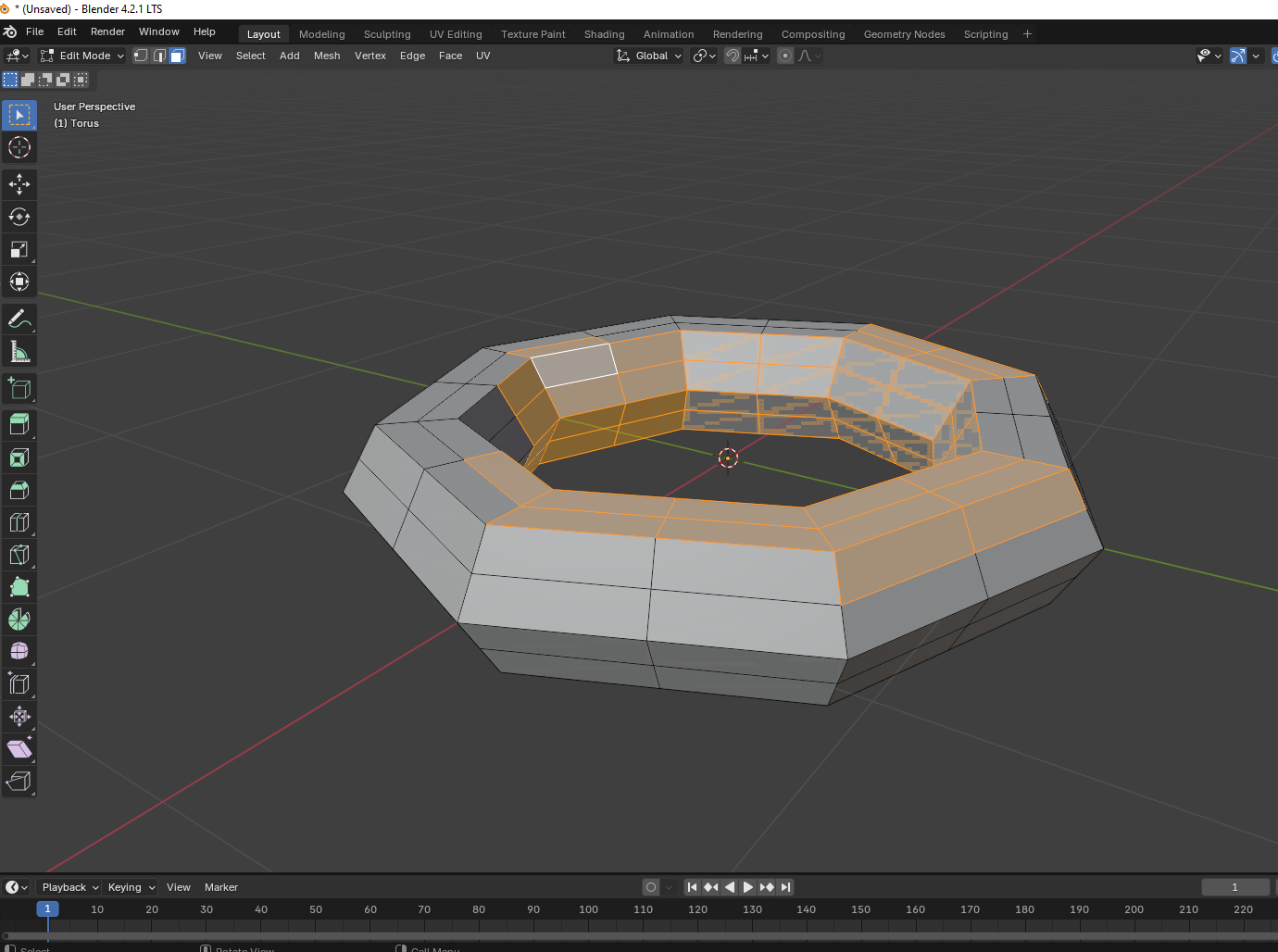The width and height of the screenshot is (1278, 952).
Task: Select the Select Box tool
Action: pyautogui.click(x=19, y=115)
